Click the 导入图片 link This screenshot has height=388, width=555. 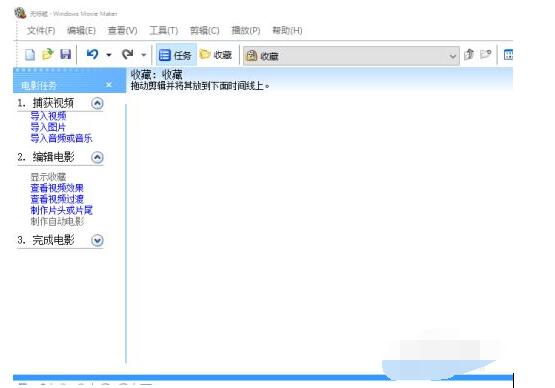tap(48, 127)
